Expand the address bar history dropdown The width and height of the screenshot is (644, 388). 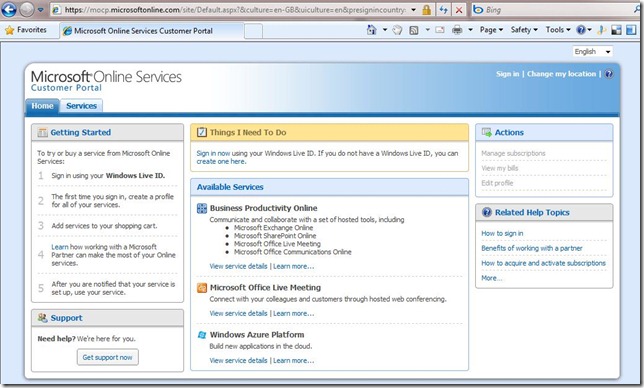(414, 10)
